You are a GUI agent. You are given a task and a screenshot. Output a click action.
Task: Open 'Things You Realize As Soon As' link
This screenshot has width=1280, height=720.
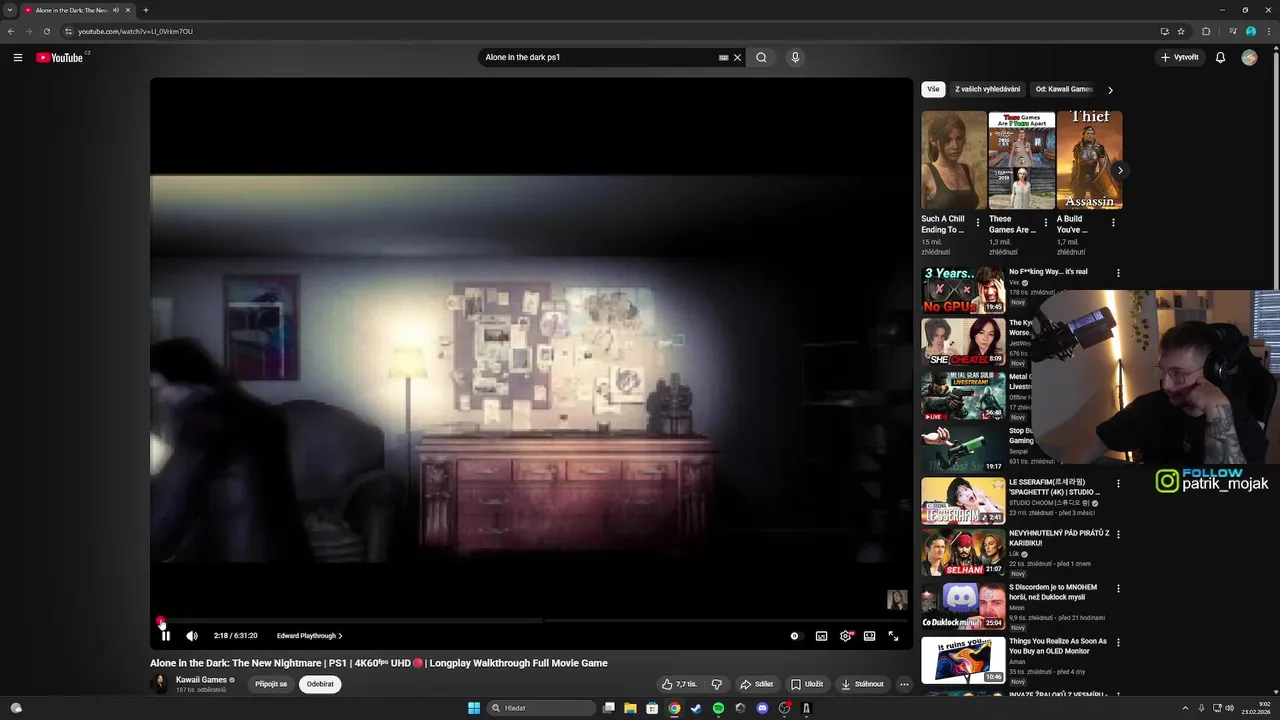1058,646
